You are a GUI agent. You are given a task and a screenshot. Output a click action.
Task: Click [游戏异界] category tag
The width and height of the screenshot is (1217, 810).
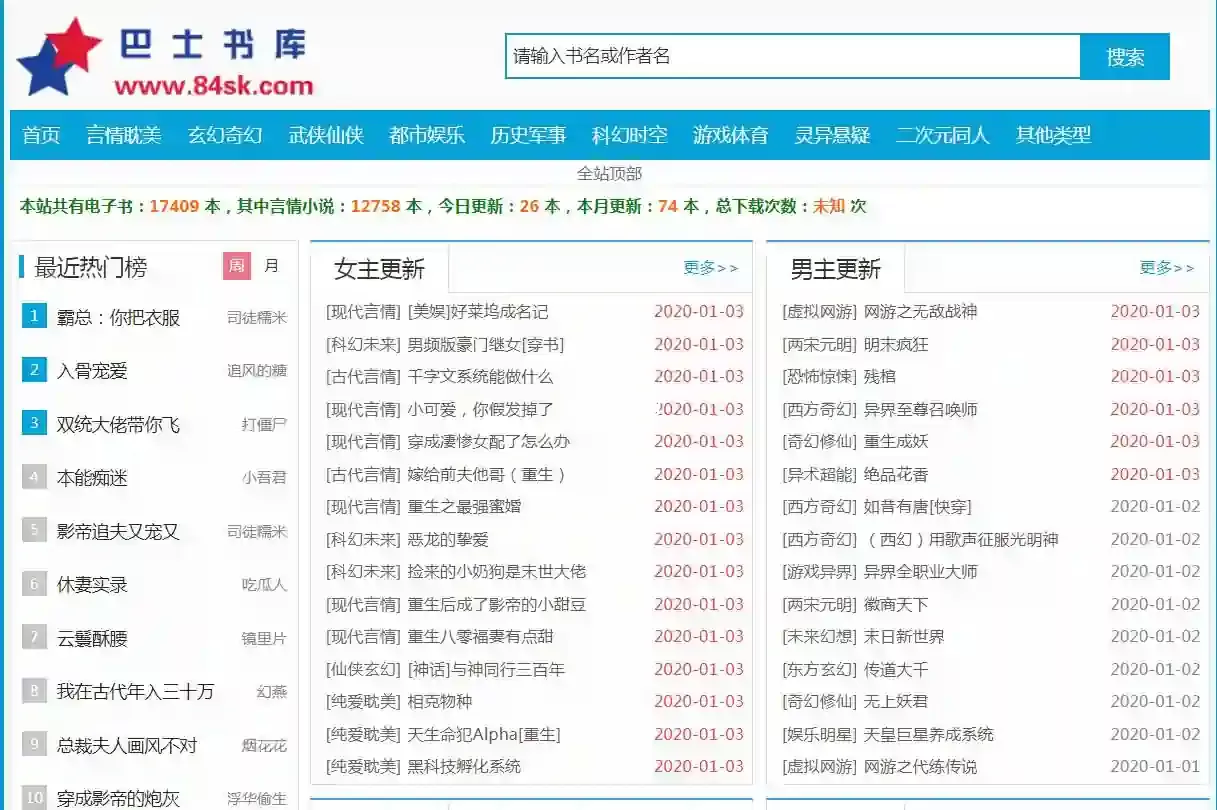point(819,572)
